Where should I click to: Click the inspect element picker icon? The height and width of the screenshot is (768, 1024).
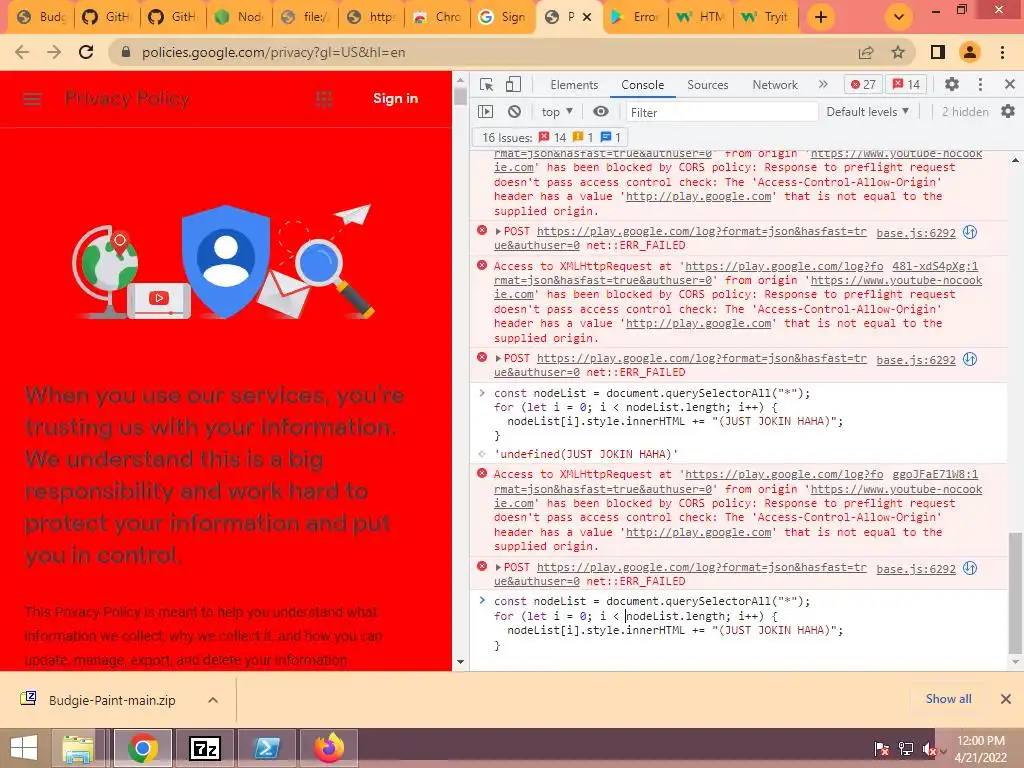point(486,84)
